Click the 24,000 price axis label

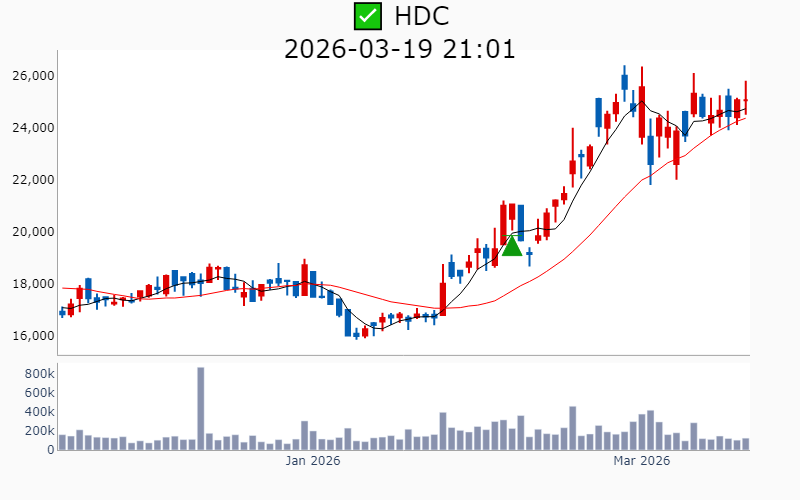[32, 128]
